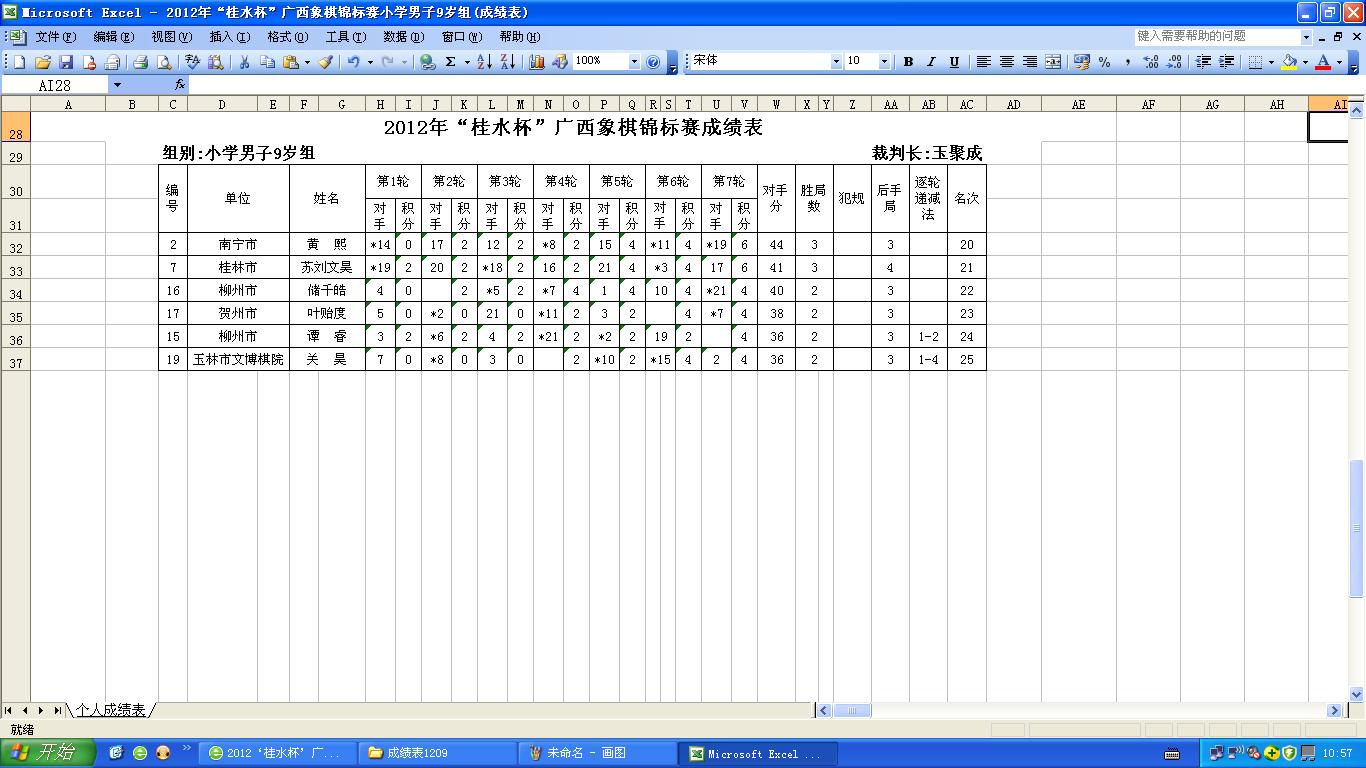Image resolution: width=1366 pixels, height=768 pixels.
Task: Click the horizontal scrollbar thumb
Action: [x=852, y=710]
